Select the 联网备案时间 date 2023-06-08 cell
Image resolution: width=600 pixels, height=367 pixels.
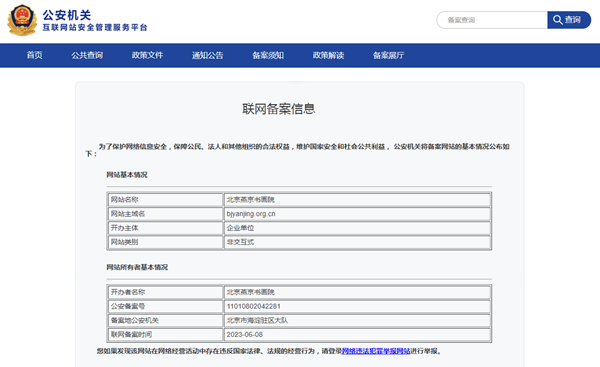point(357,334)
